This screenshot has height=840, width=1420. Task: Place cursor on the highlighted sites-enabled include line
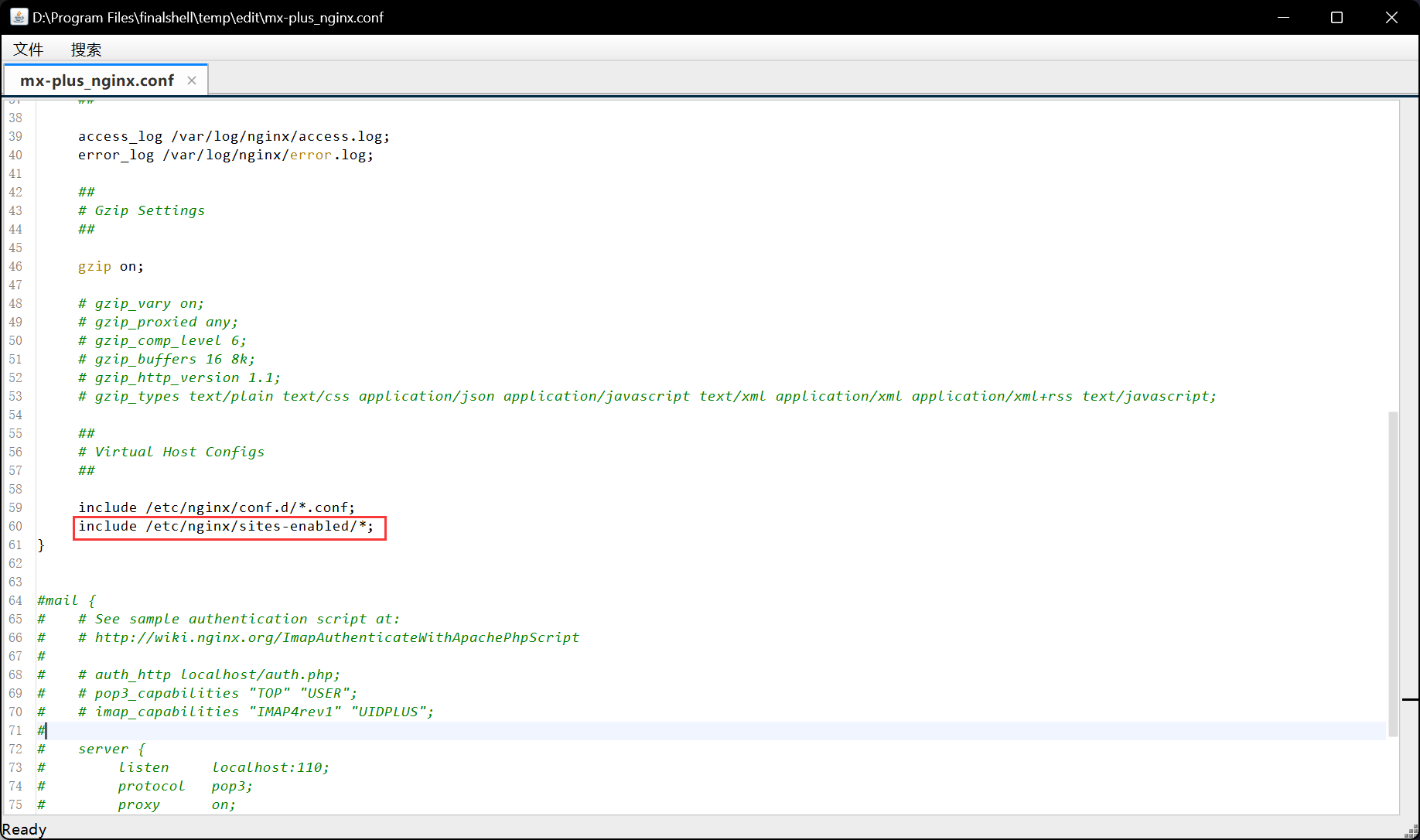tap(225, 527)
